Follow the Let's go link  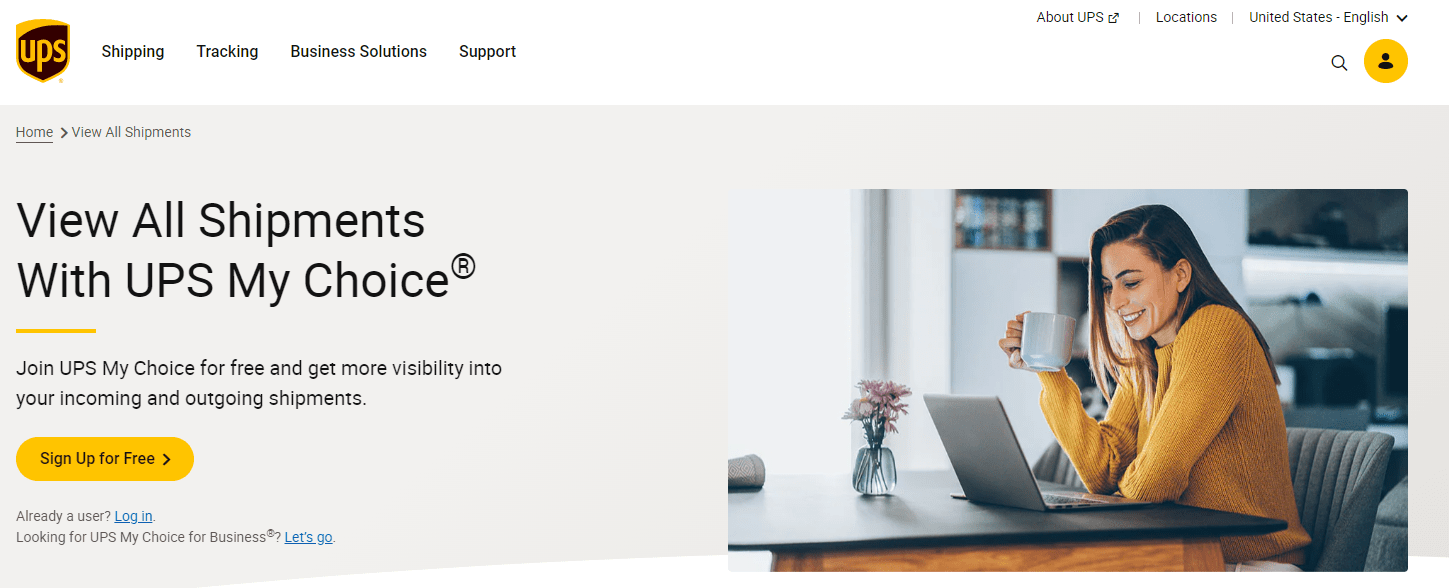(308, 537)
